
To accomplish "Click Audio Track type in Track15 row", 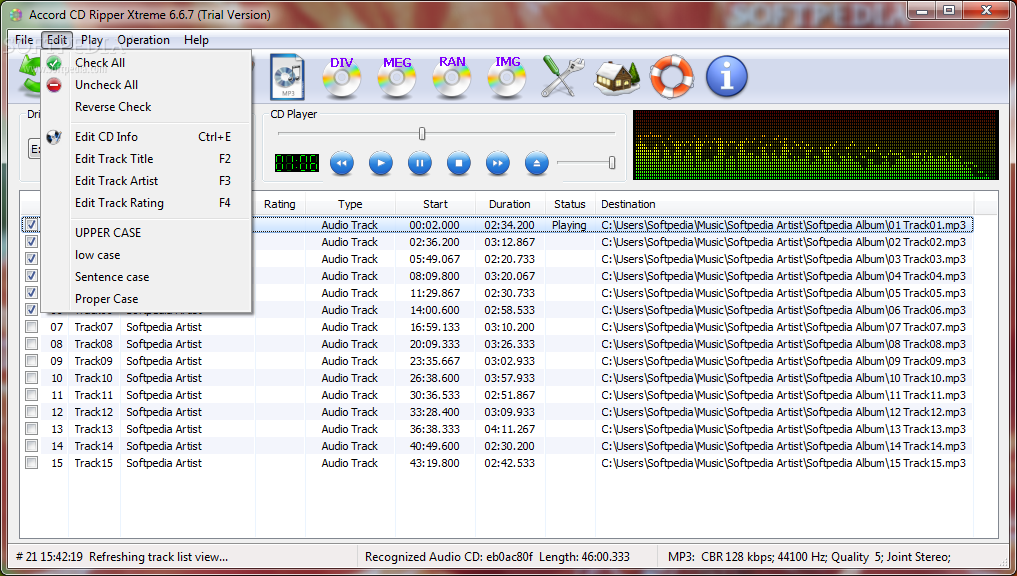I will coord(350,462).
